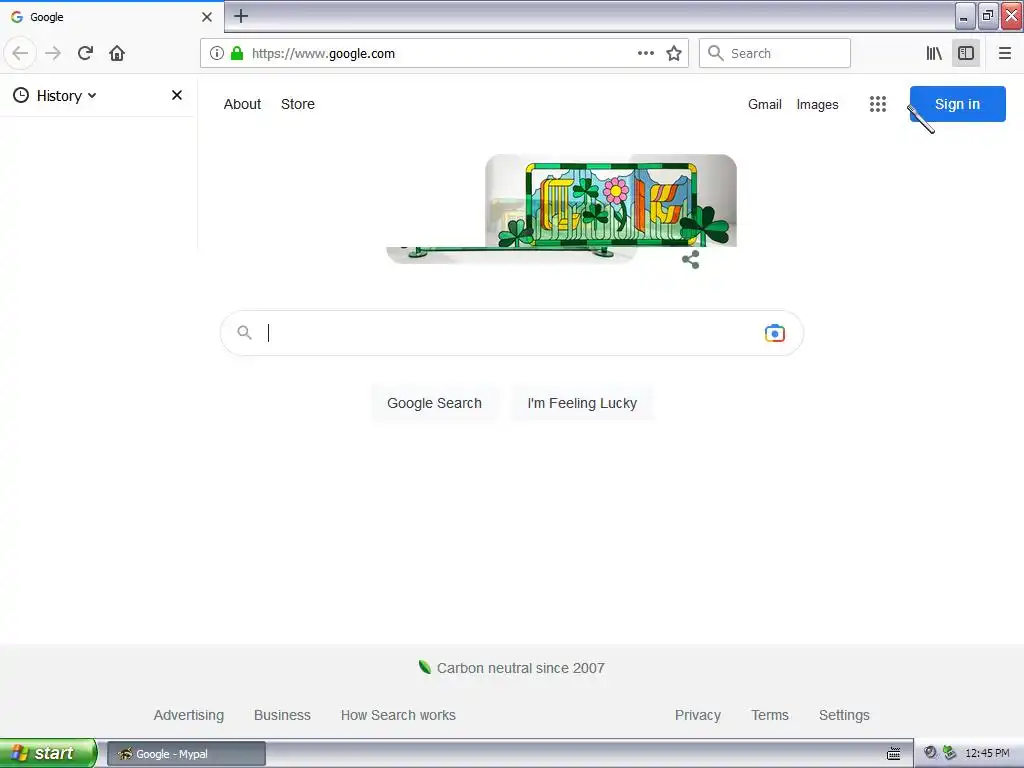Click the 12:45 PM taskbar clock

[987, 753]
